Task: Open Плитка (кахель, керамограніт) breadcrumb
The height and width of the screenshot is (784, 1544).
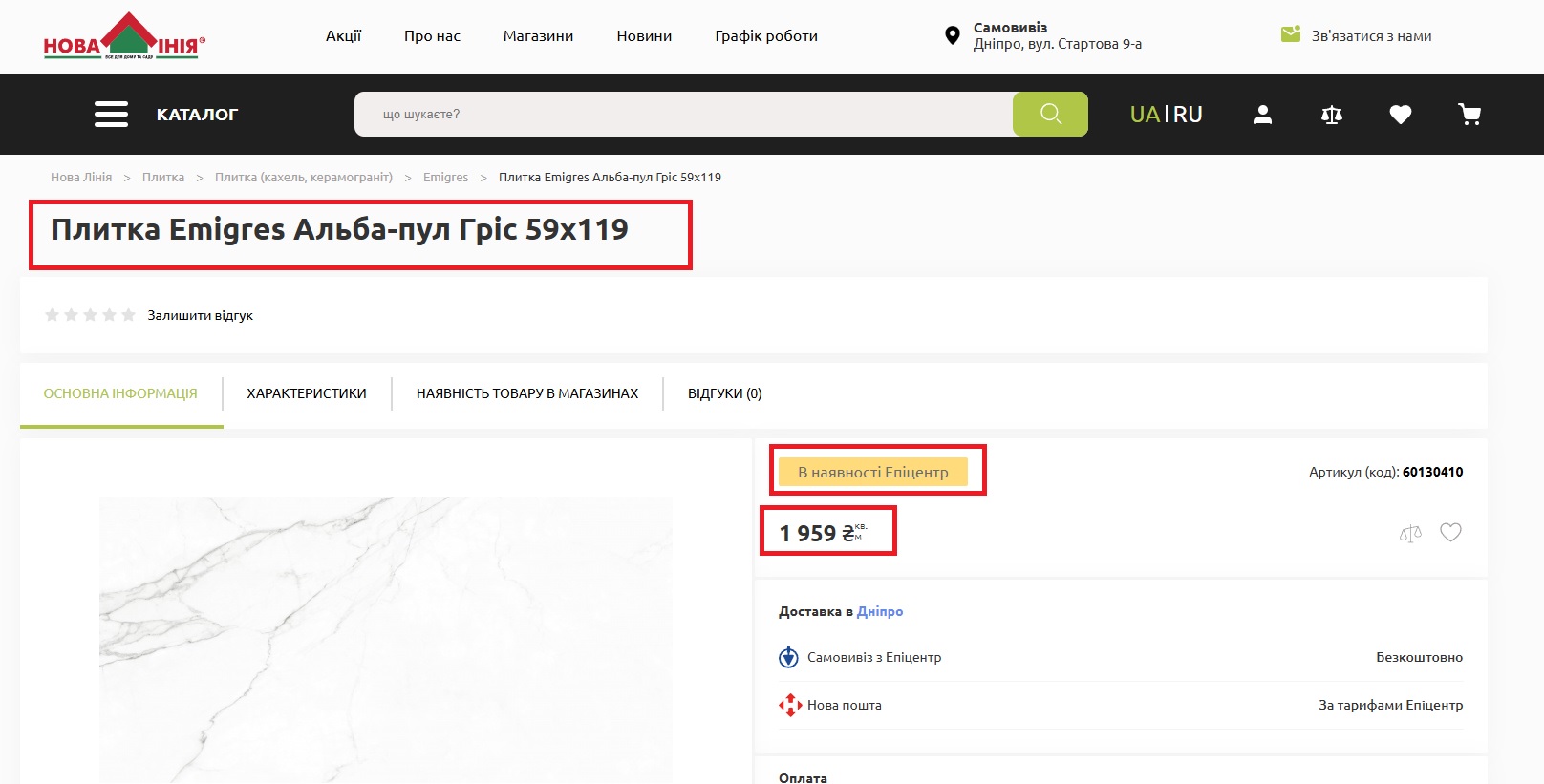Action: click(304, 177)
